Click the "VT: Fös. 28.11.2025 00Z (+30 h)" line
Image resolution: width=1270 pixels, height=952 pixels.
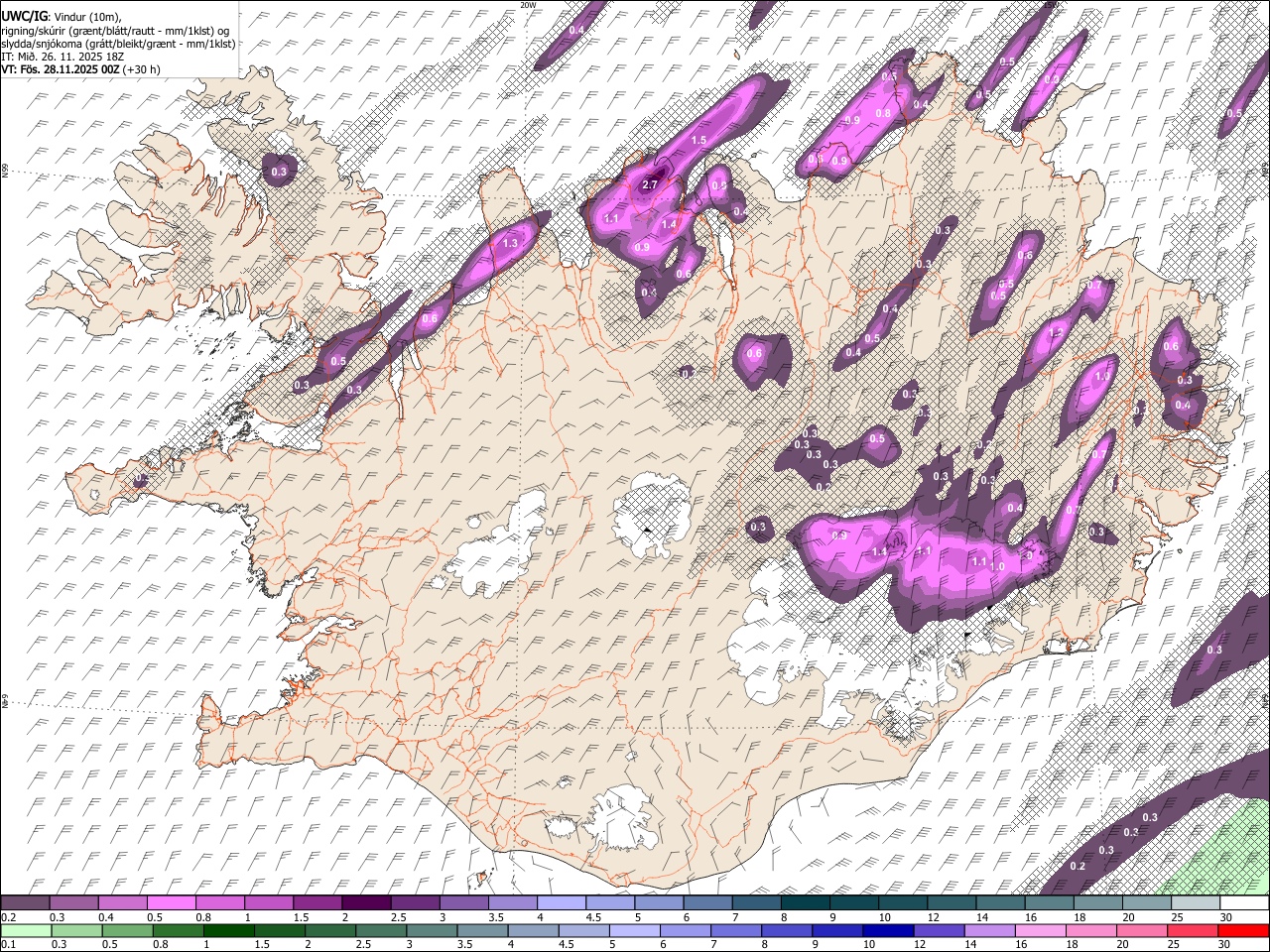81,69
